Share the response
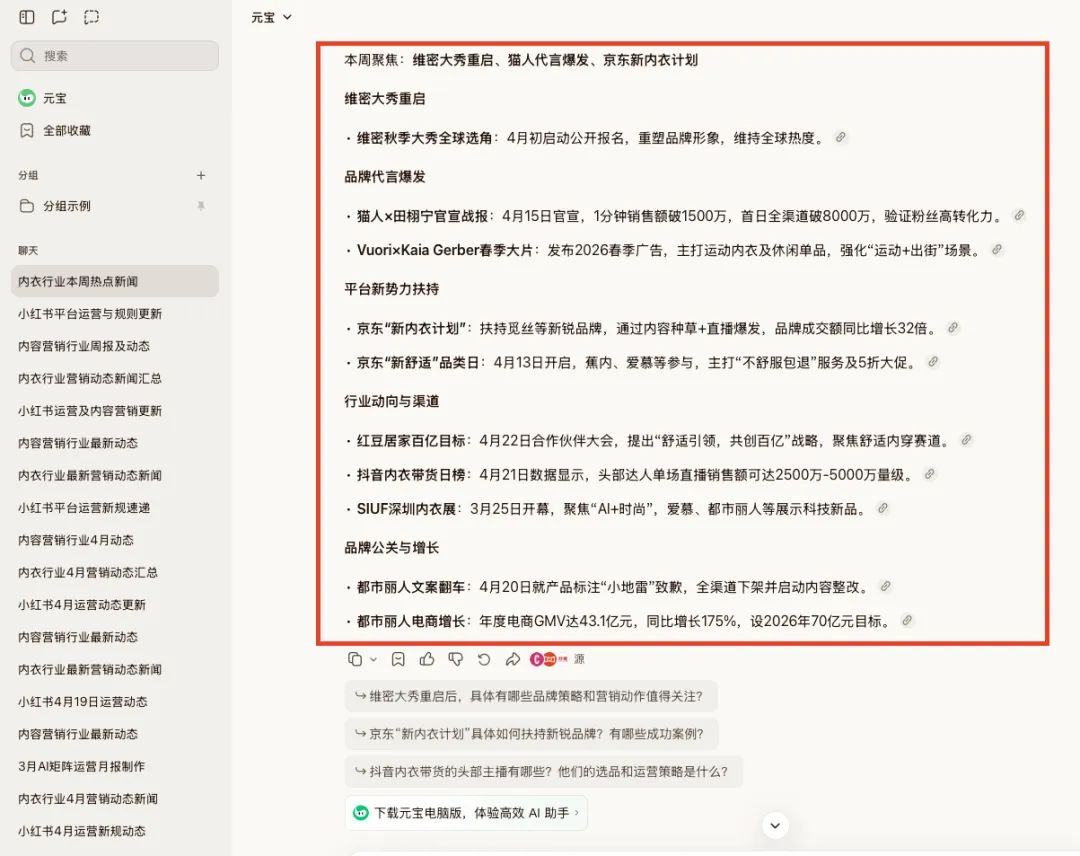This screenshot has width=1080, height=856. 512,659
